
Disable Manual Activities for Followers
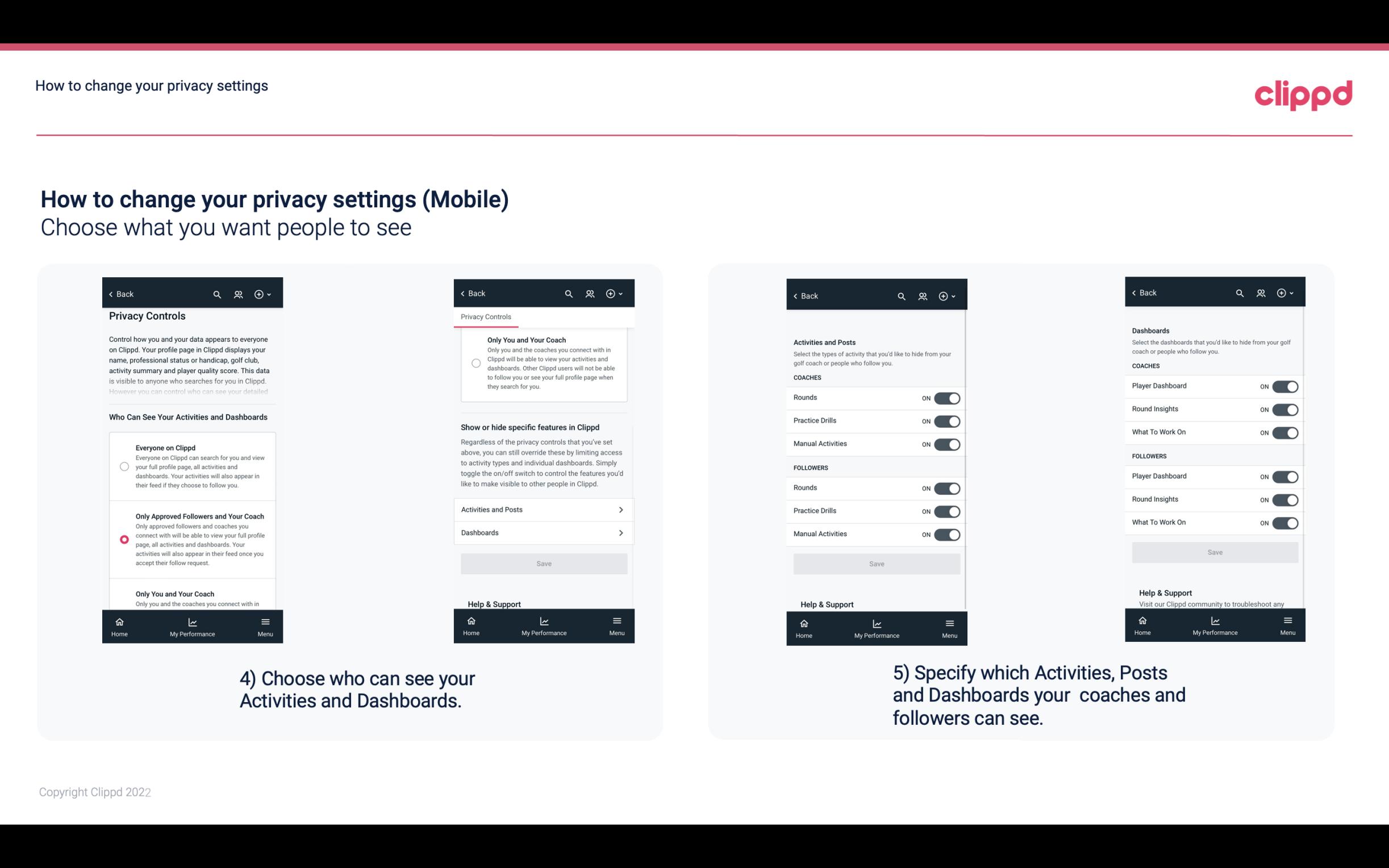(946, 534)
